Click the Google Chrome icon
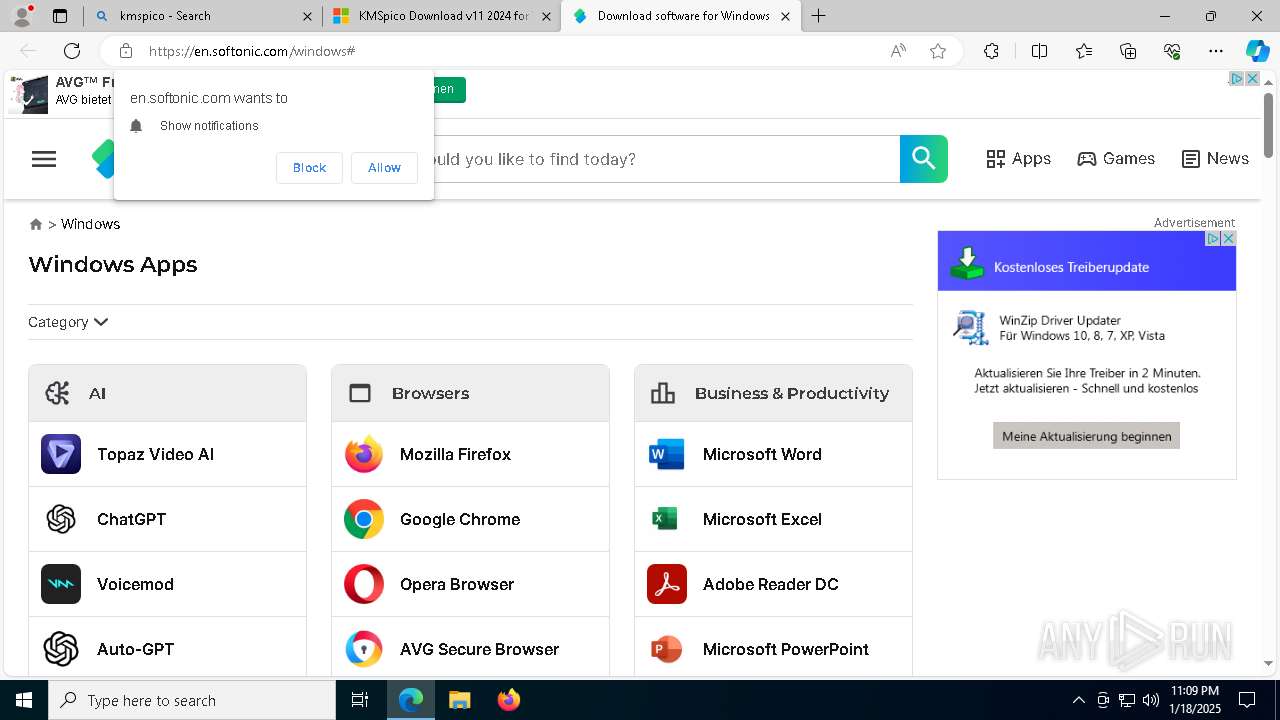Viewport: 1280px width, 720px height. [364, 519]
